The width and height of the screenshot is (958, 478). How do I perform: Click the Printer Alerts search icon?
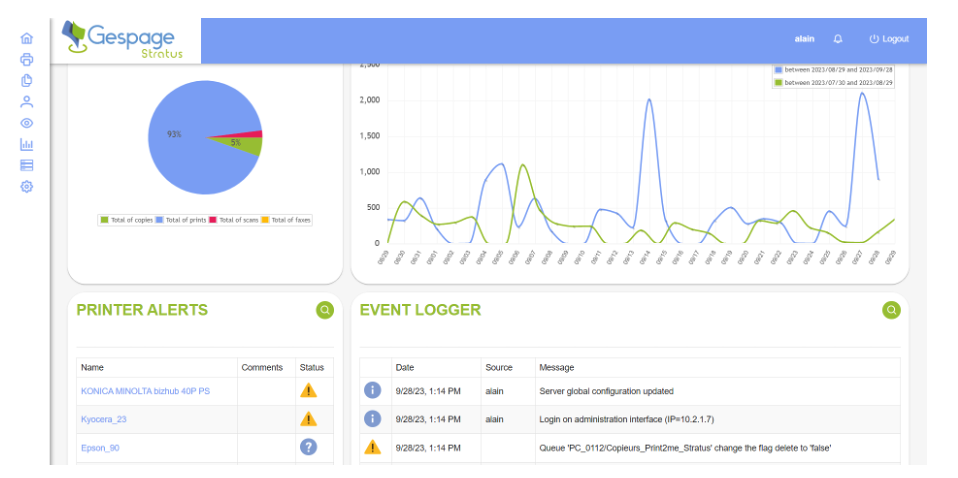tap(325, 310)
